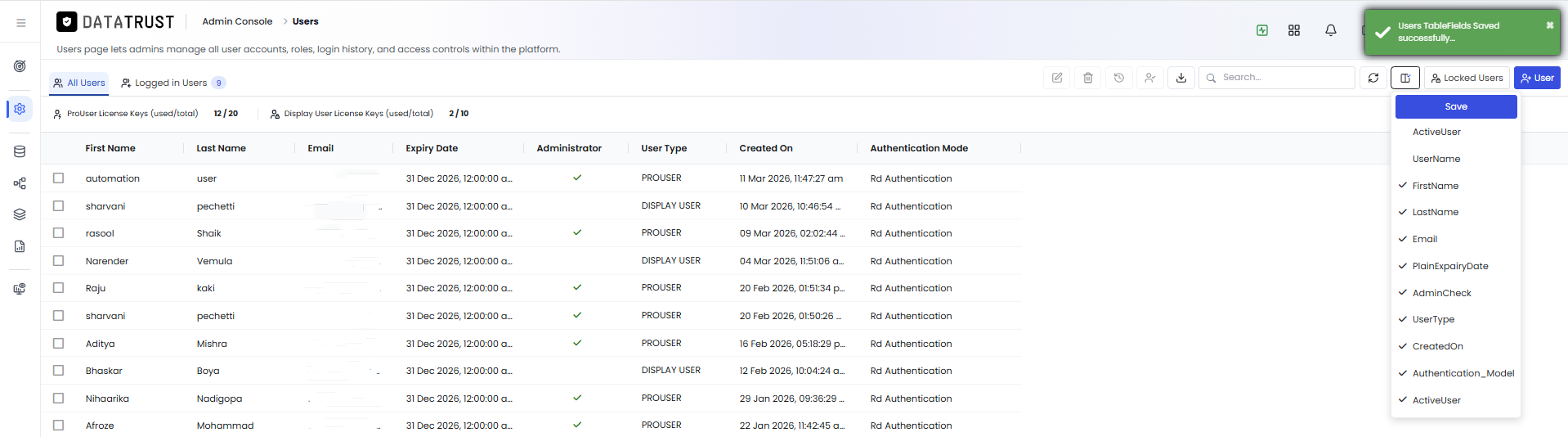Select checkbox for Aditya Mishra row
Image resolution: width=1568 pixels, height=437 pixels.
click(58, 343)
